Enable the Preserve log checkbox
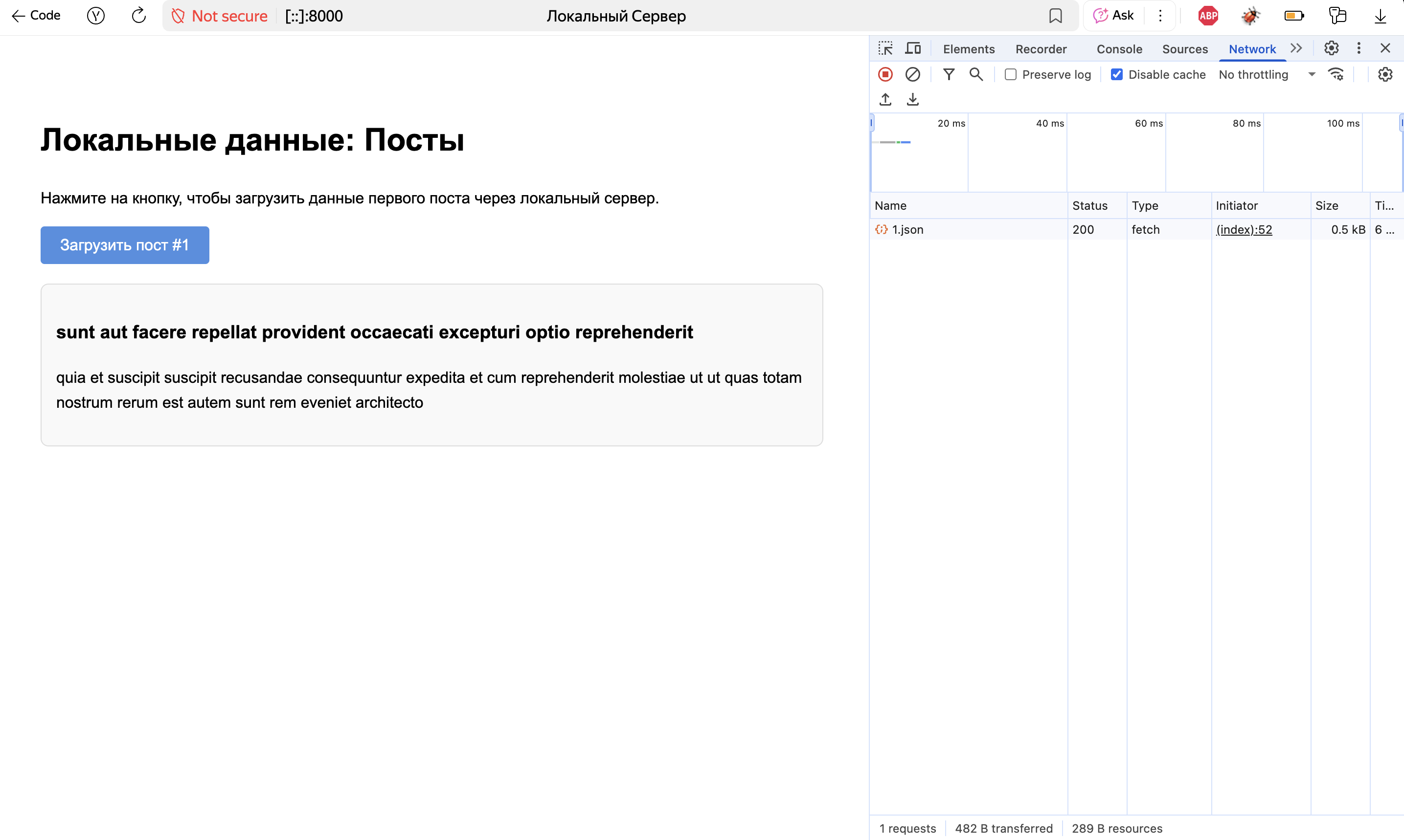This screenshot has width=1404, height=840. (x=1010, y=74)
